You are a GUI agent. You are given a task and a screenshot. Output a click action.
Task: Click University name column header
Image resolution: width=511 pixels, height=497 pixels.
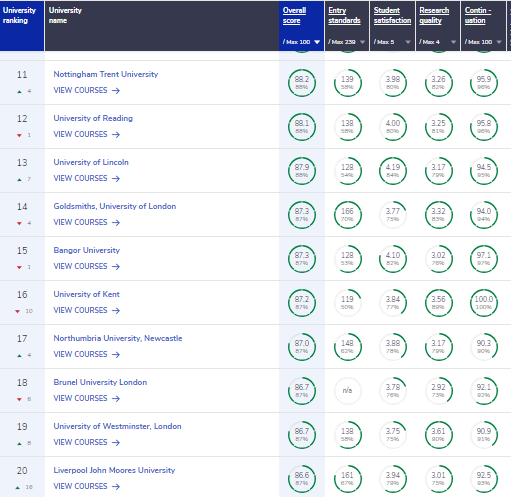coord(162,26)
